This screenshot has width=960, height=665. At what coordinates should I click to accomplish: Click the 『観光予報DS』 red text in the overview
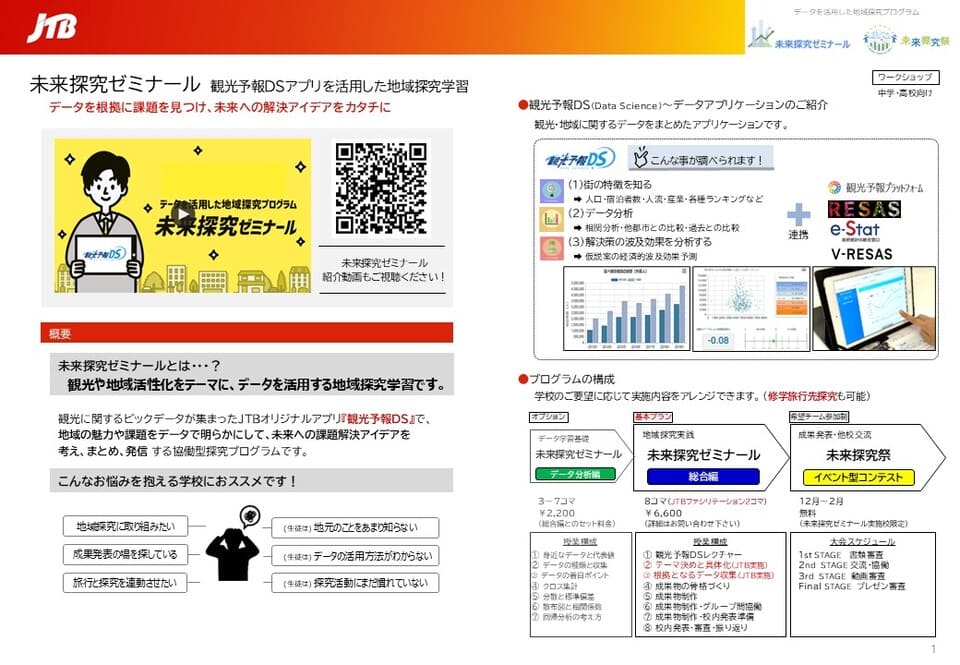(x=378, y=419)
